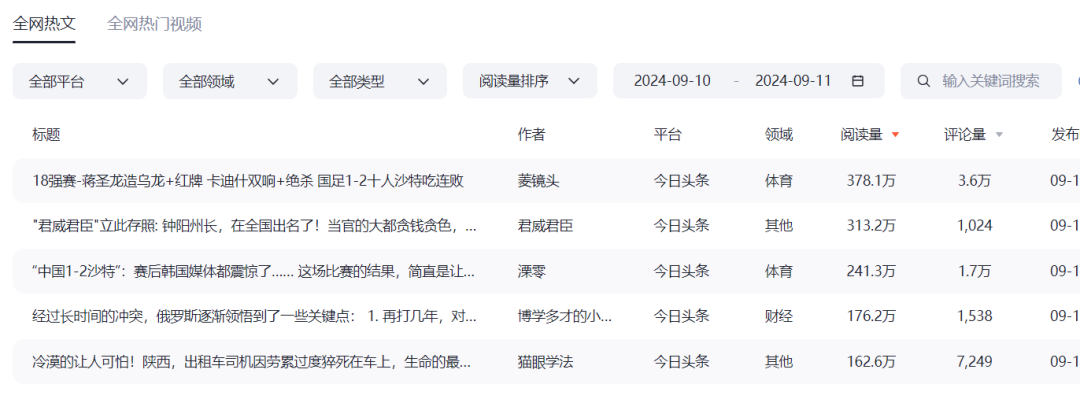The width and height of the screenshot is (1080, 399).
Task: Click 财经 domain cell
Action: pos(779,316)
